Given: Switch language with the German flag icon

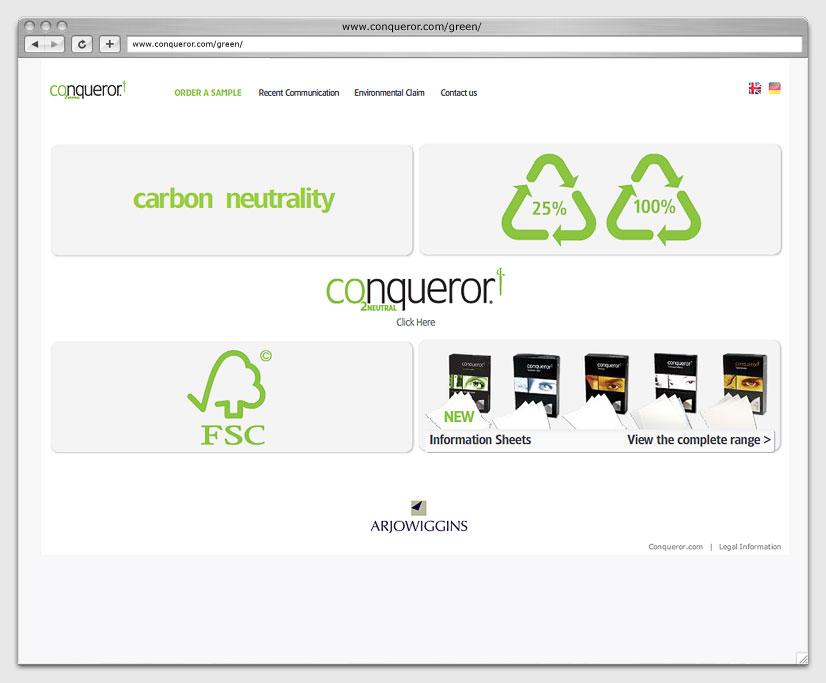Looking at the screenshot, I should coord(774,88).
